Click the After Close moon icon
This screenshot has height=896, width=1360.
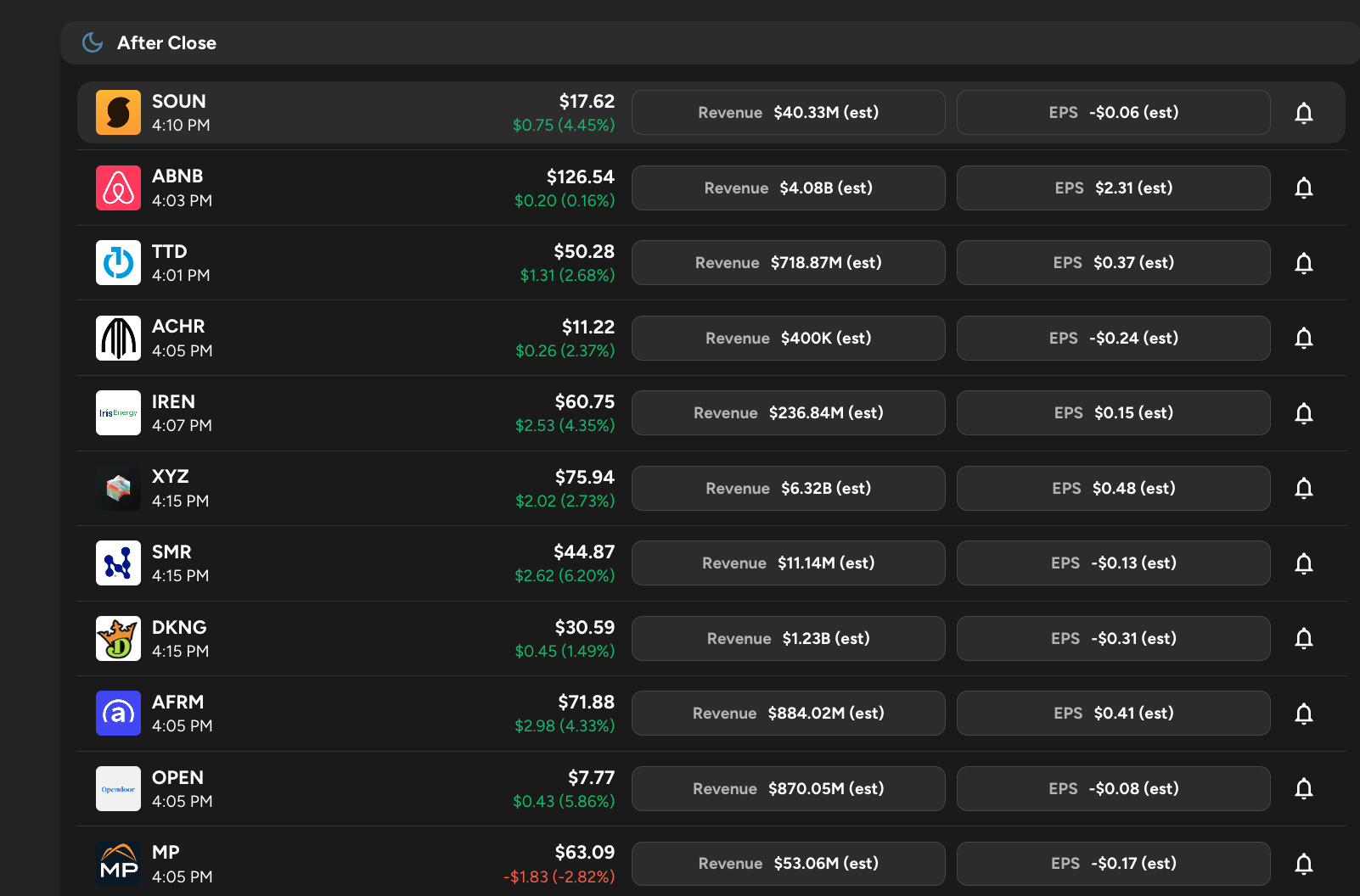93,42
